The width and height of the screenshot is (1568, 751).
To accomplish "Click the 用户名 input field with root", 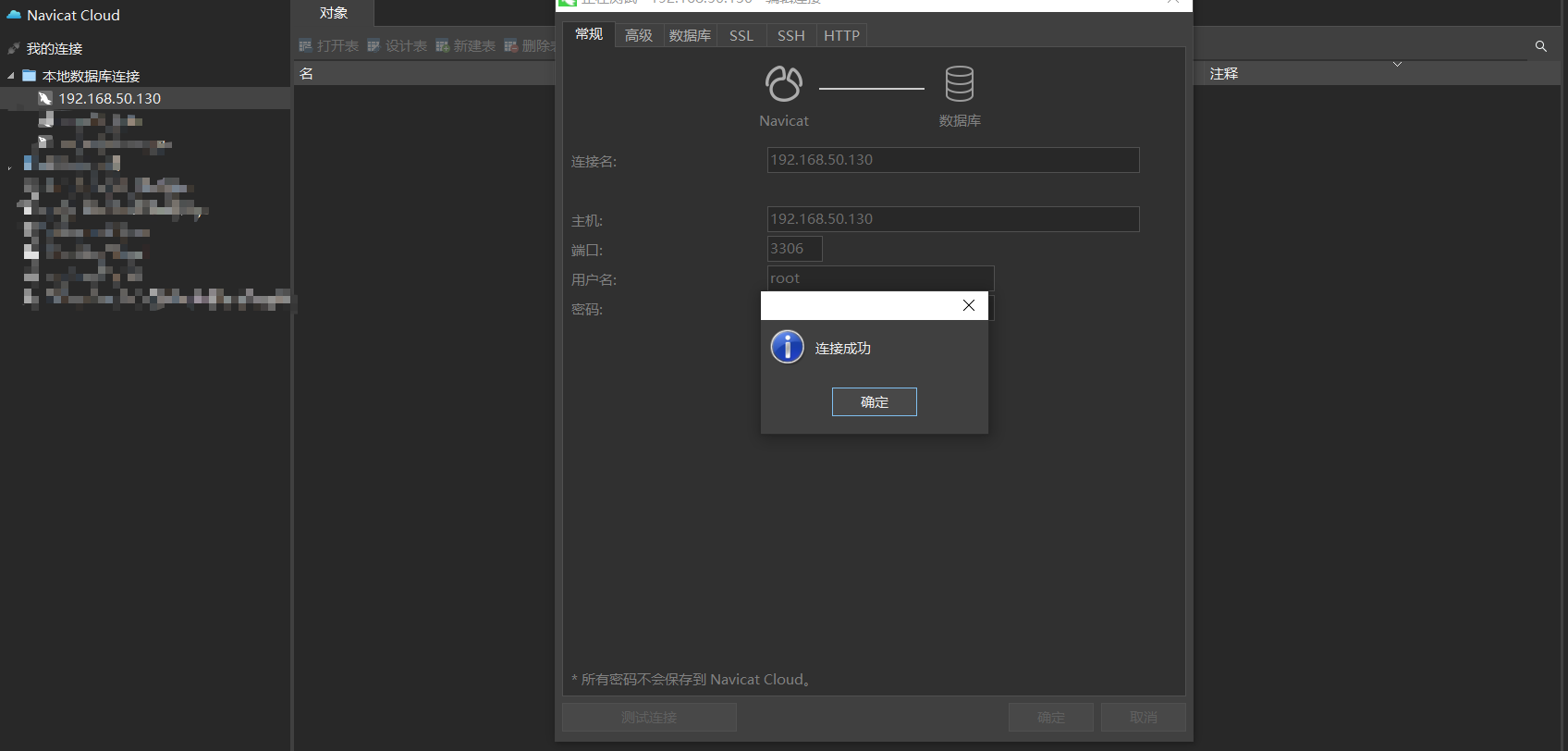I will tap(880, 278).
